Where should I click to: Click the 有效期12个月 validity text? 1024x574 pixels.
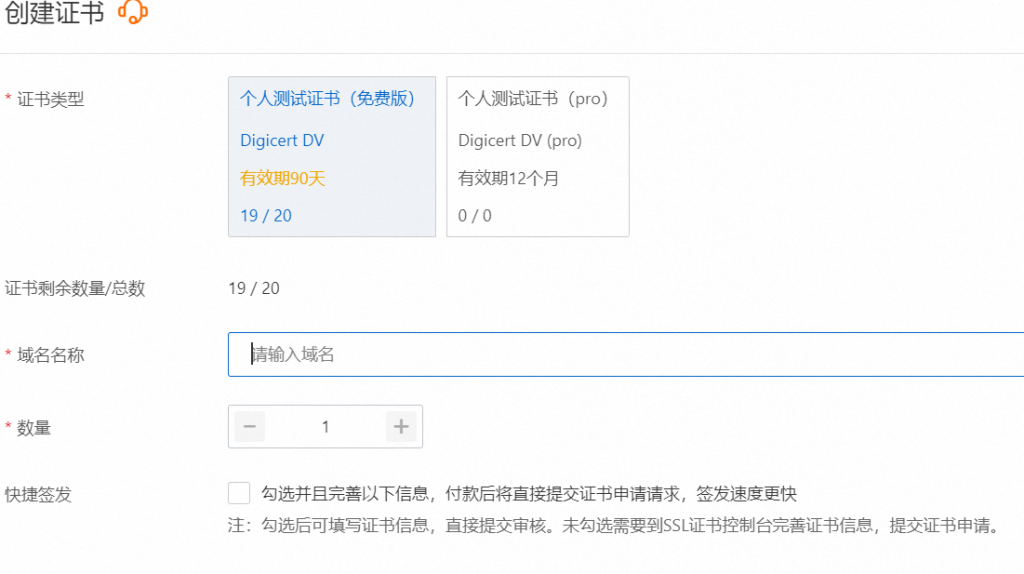pyautogui.click(x=508, y=179)
